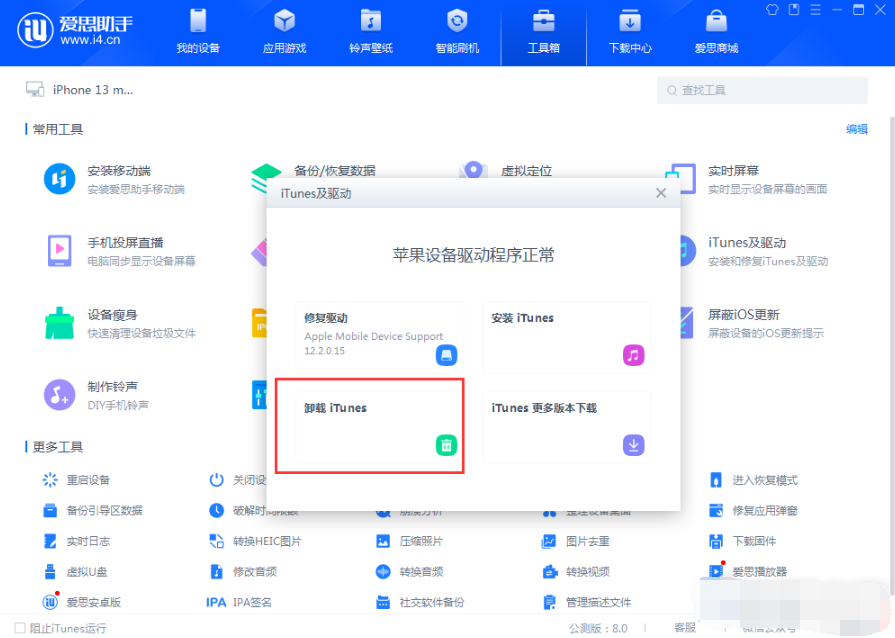This screenshot has width=895, height=638.
Task: Open the 爱思播放器 player icon
Action: point(717,572)
